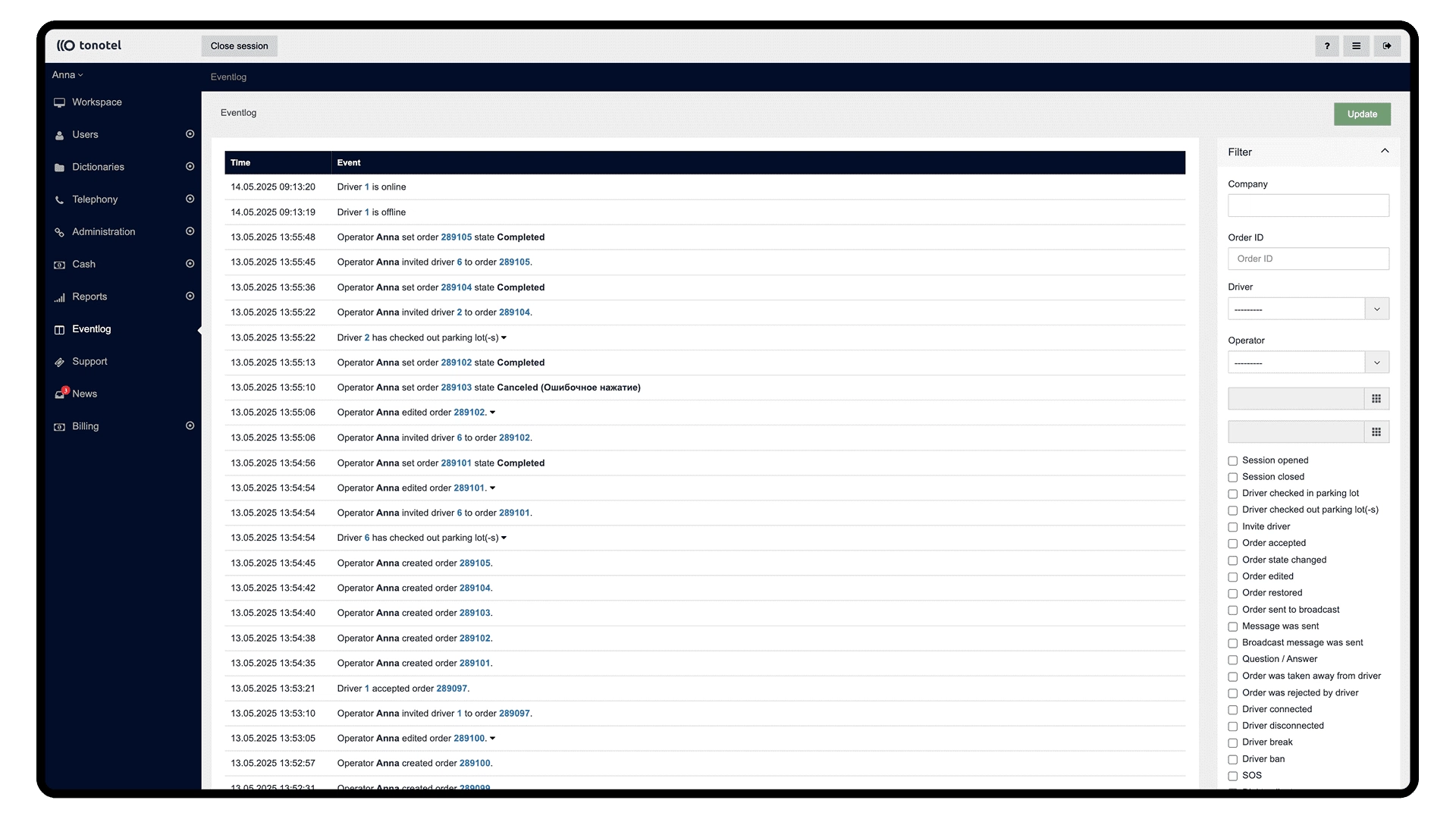Expand the Users submenu circle icon
Screen dimensions: 1456x819
[x=190, y=134]
